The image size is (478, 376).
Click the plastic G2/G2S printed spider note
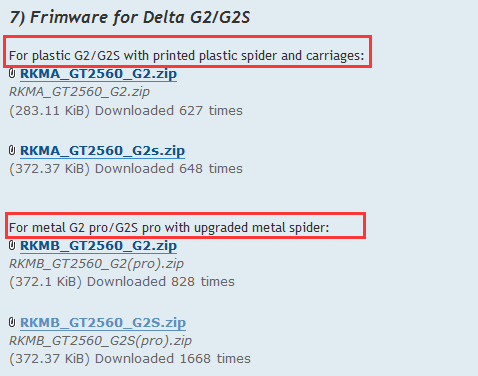tap(187, 56)
